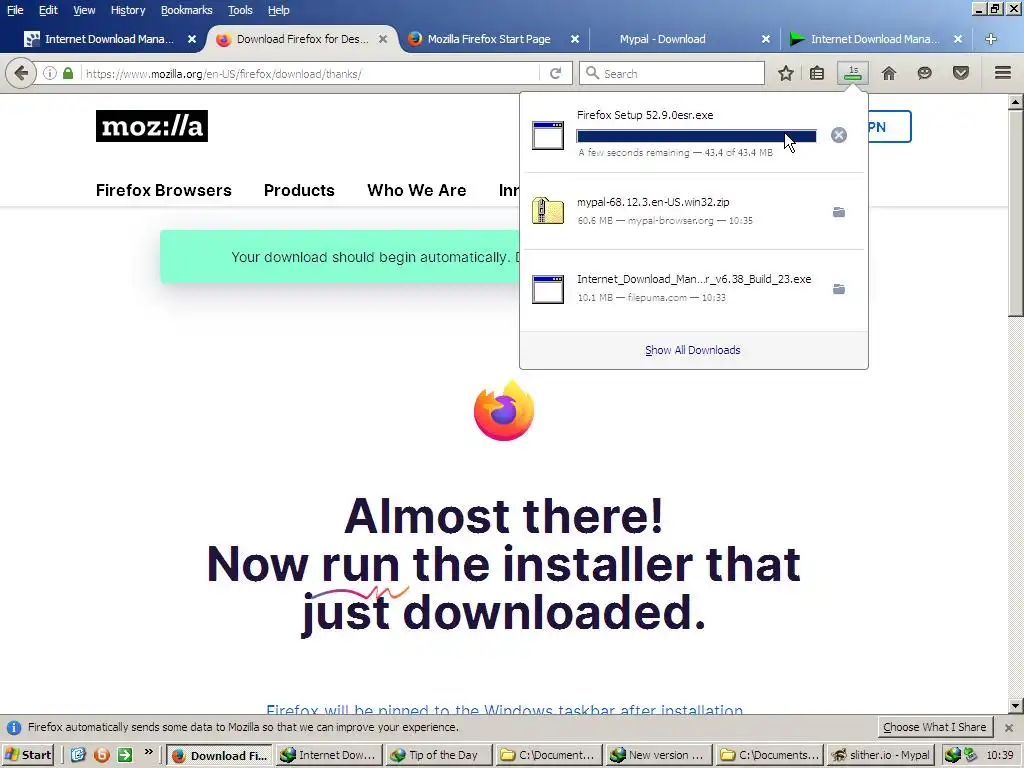Toggle the downloads panel toolbar button

(853, 73)
